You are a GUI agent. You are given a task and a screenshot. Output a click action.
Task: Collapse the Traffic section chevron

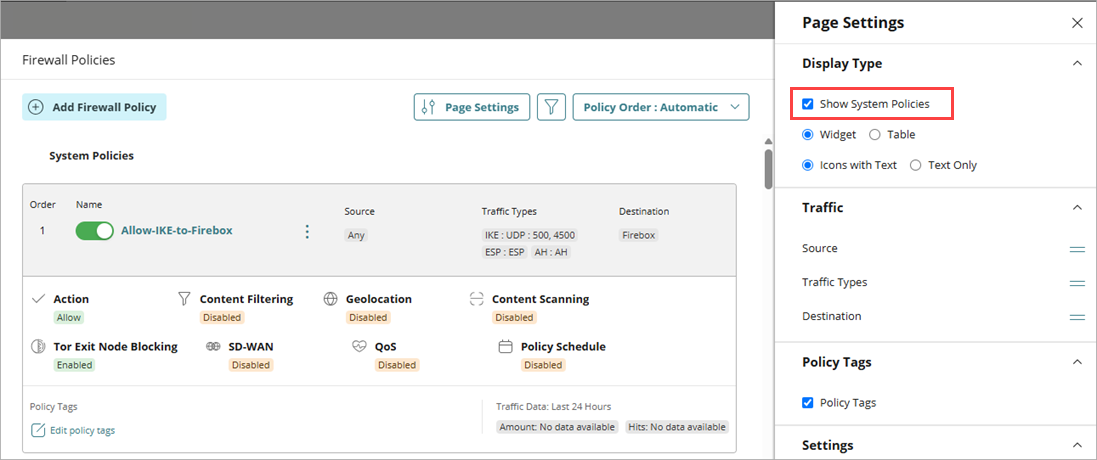click(x=1077, y=208)
